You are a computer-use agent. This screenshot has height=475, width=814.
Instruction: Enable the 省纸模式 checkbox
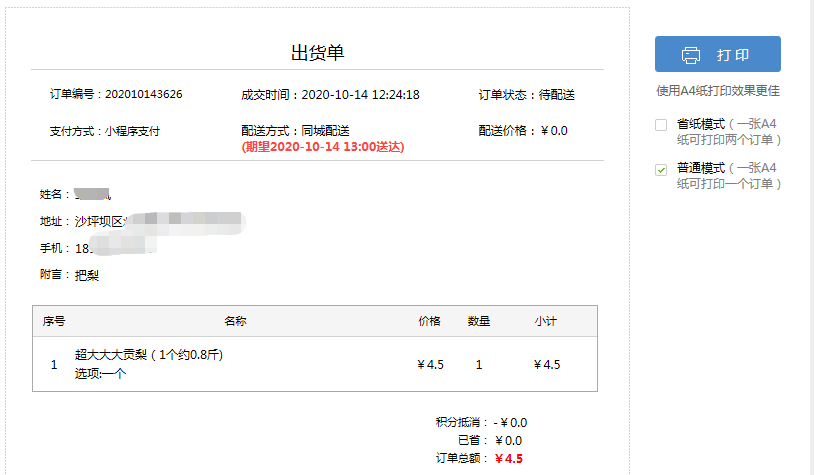click(x=660, y=125)
